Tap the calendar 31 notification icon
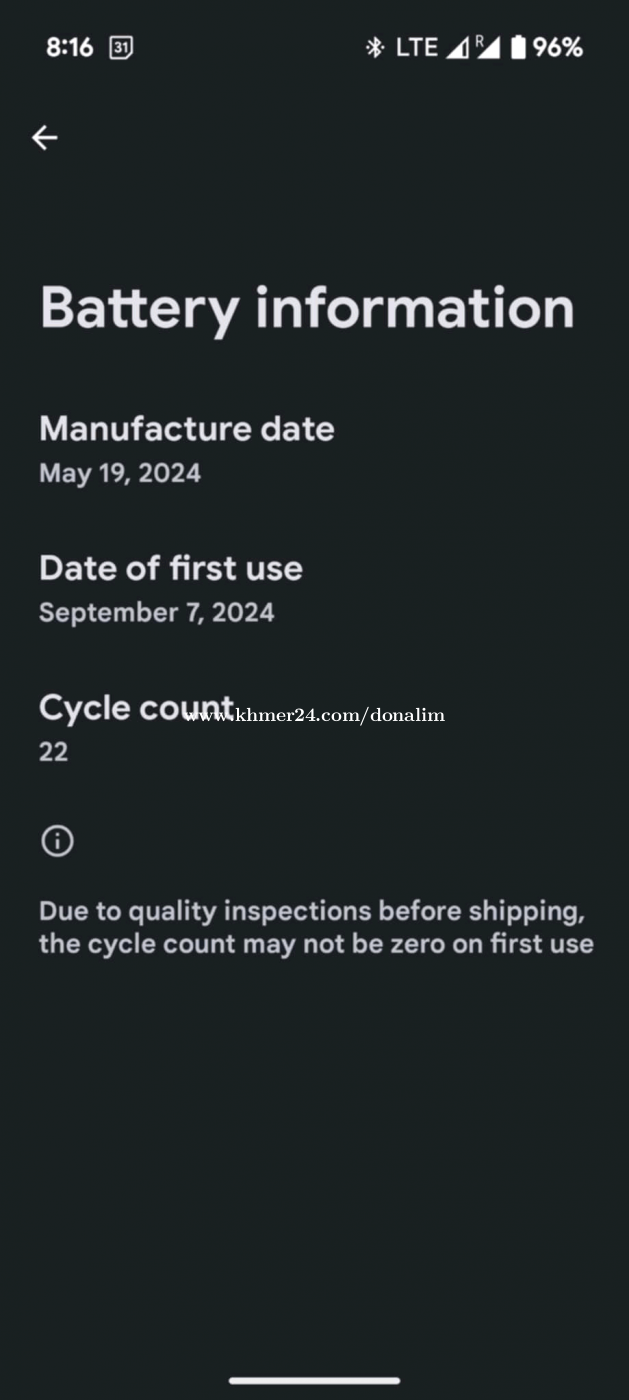629x1400 pixels. 121,47
